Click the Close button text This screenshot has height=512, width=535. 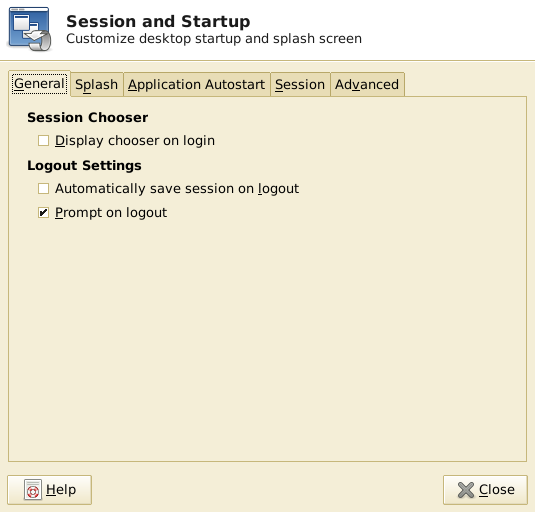(497, 490)
